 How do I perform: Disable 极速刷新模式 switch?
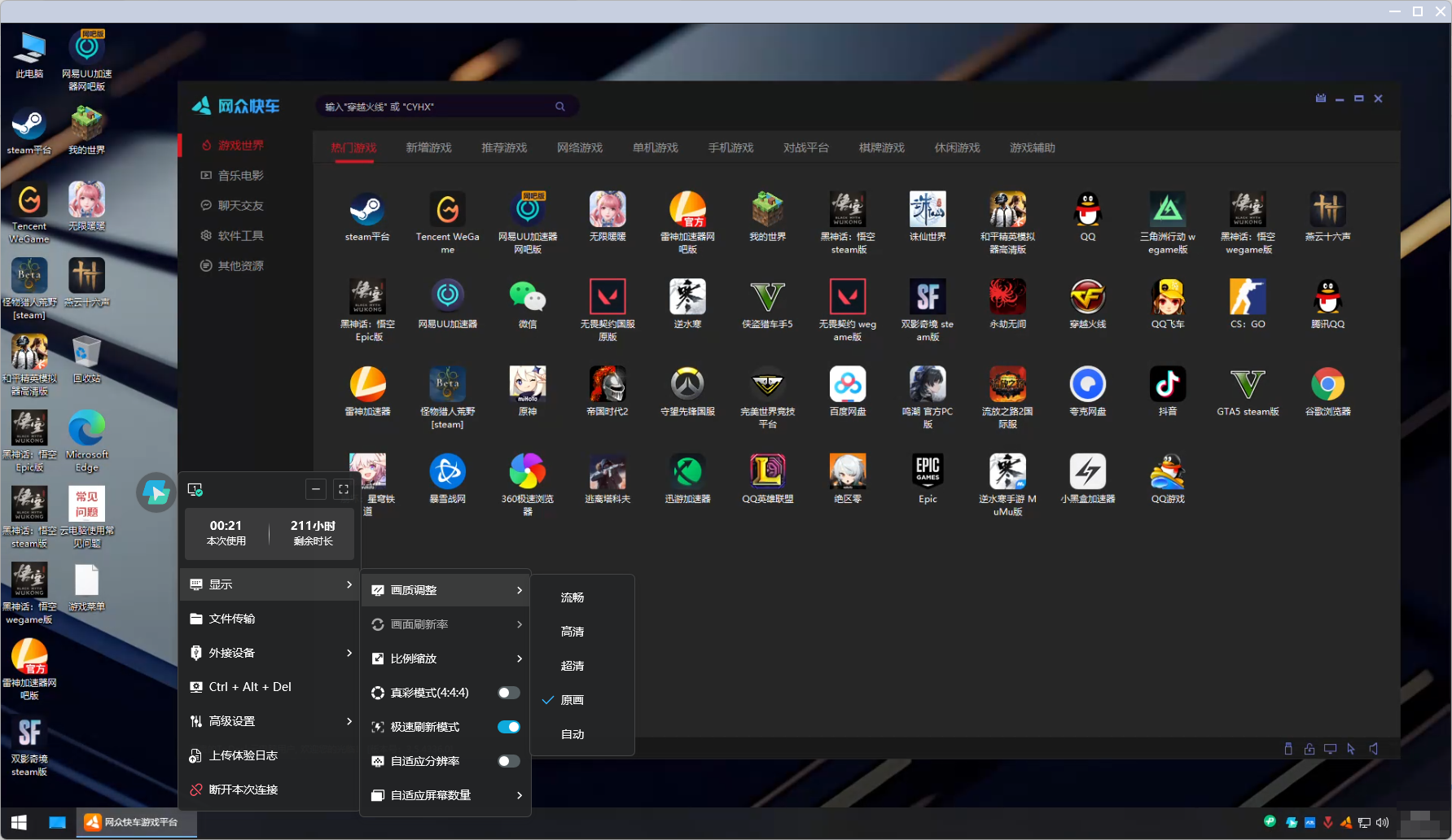[x=509, y=727]
